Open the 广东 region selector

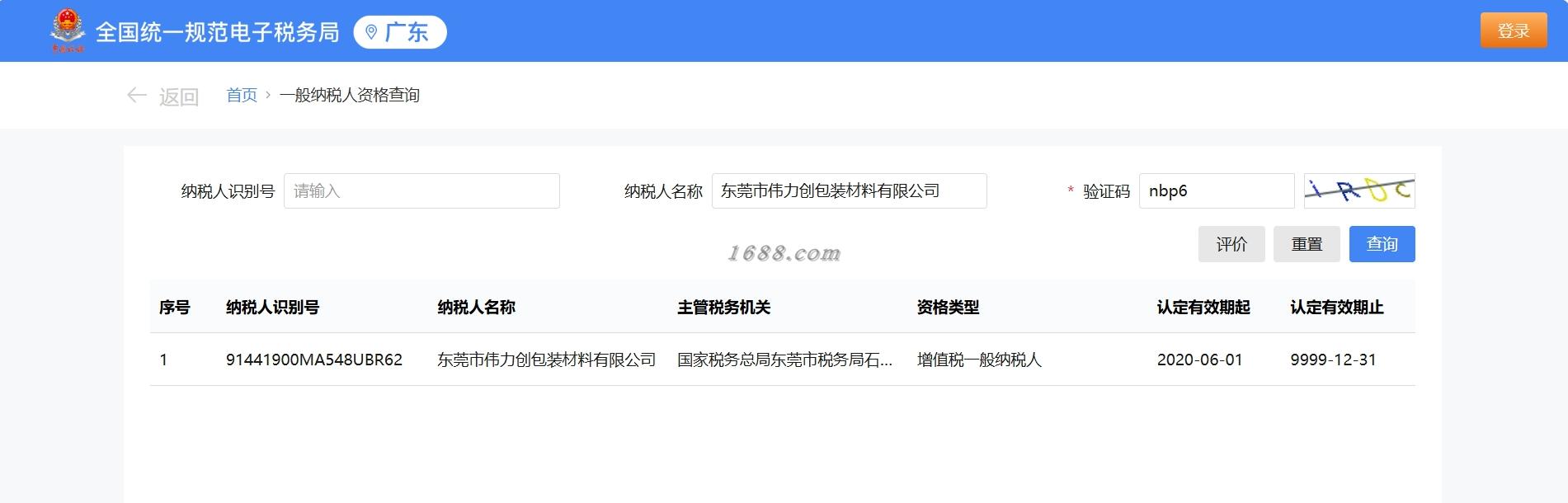point(400,32)
